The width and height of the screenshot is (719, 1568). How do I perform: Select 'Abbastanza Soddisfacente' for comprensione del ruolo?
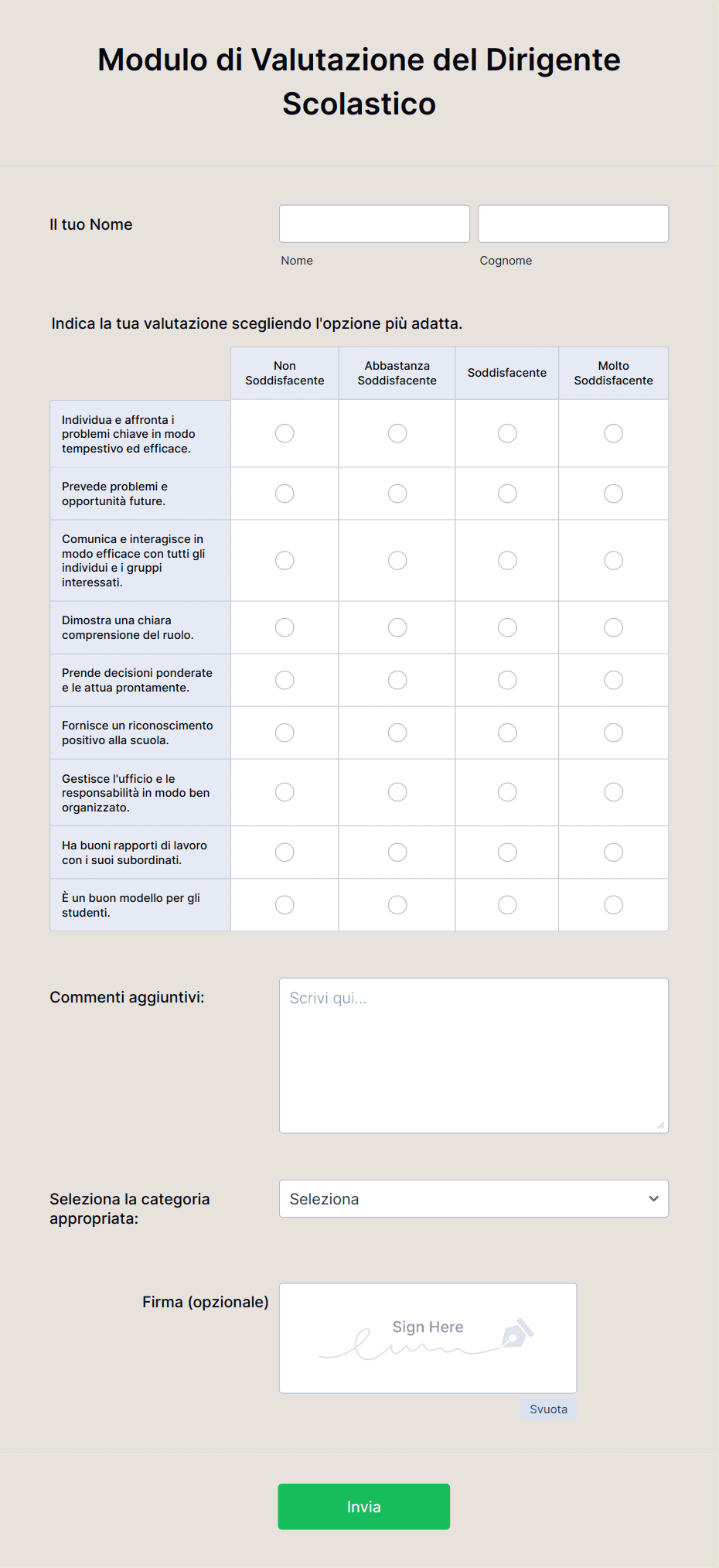point(397,627)
